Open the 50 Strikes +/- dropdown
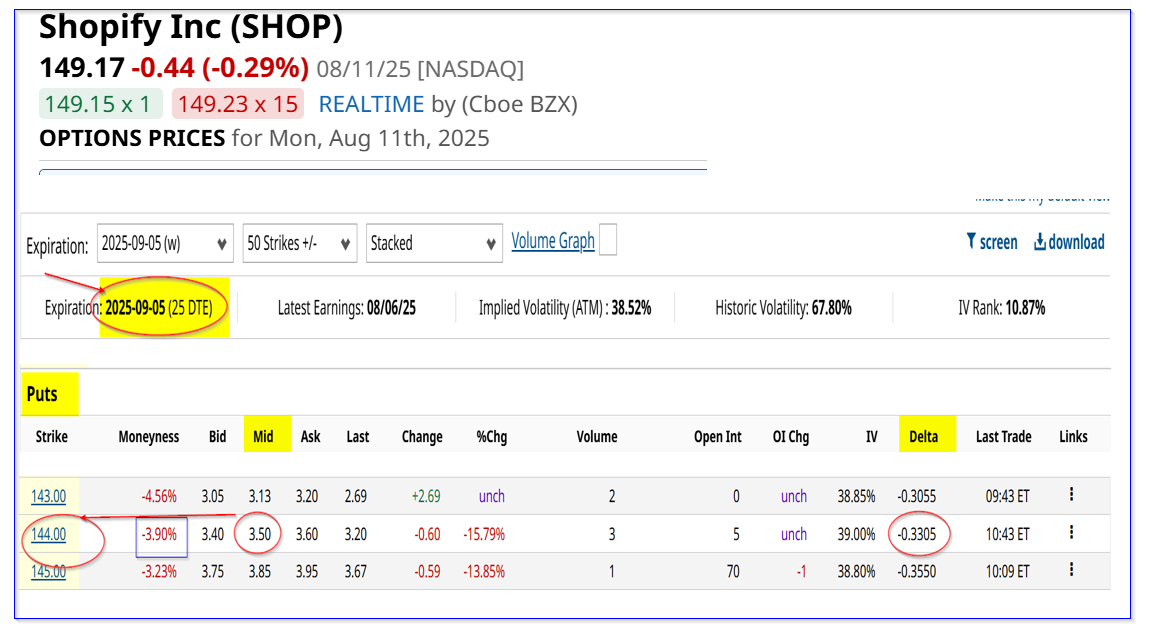 click(x=300, y=243)
